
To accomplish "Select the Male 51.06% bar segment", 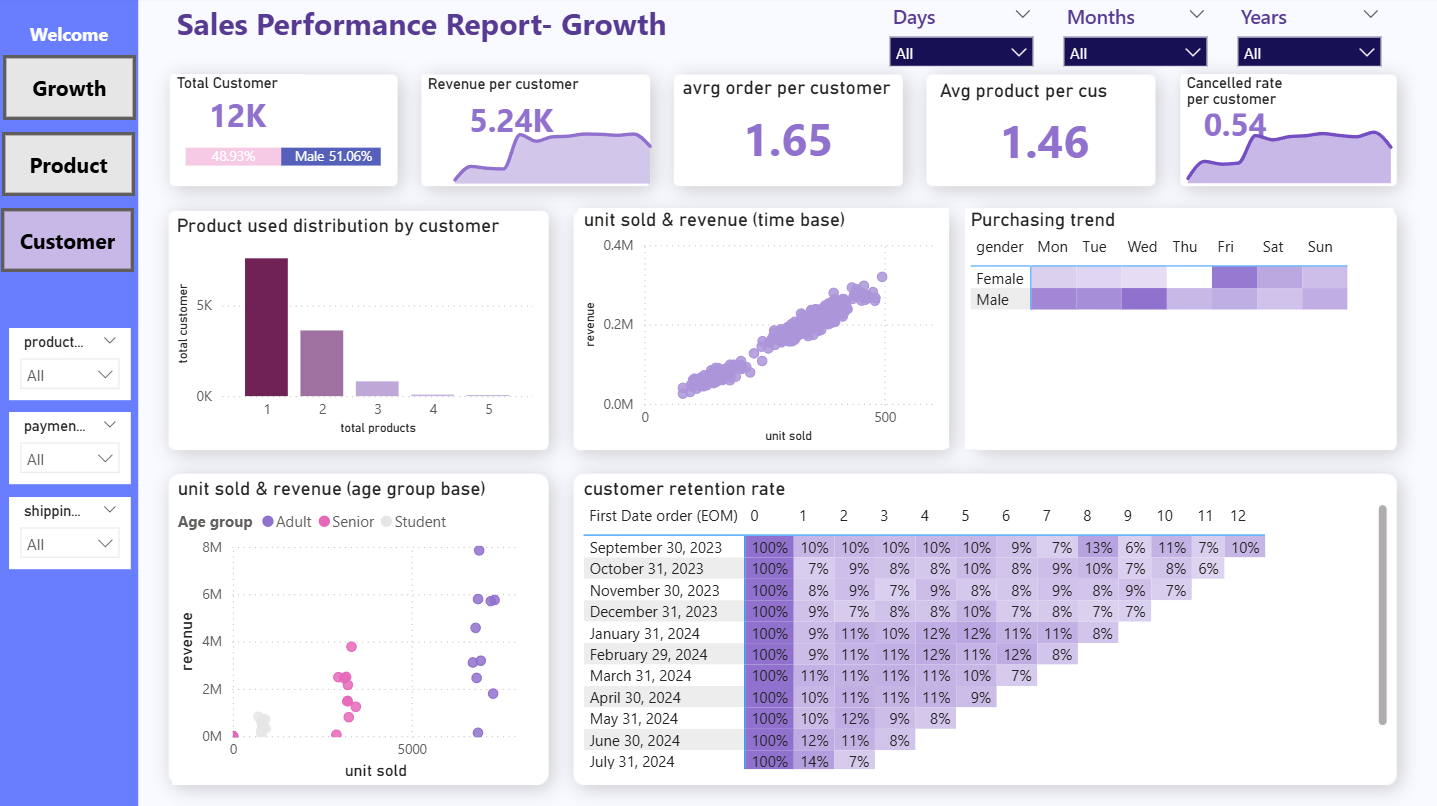I will [331, 157].
